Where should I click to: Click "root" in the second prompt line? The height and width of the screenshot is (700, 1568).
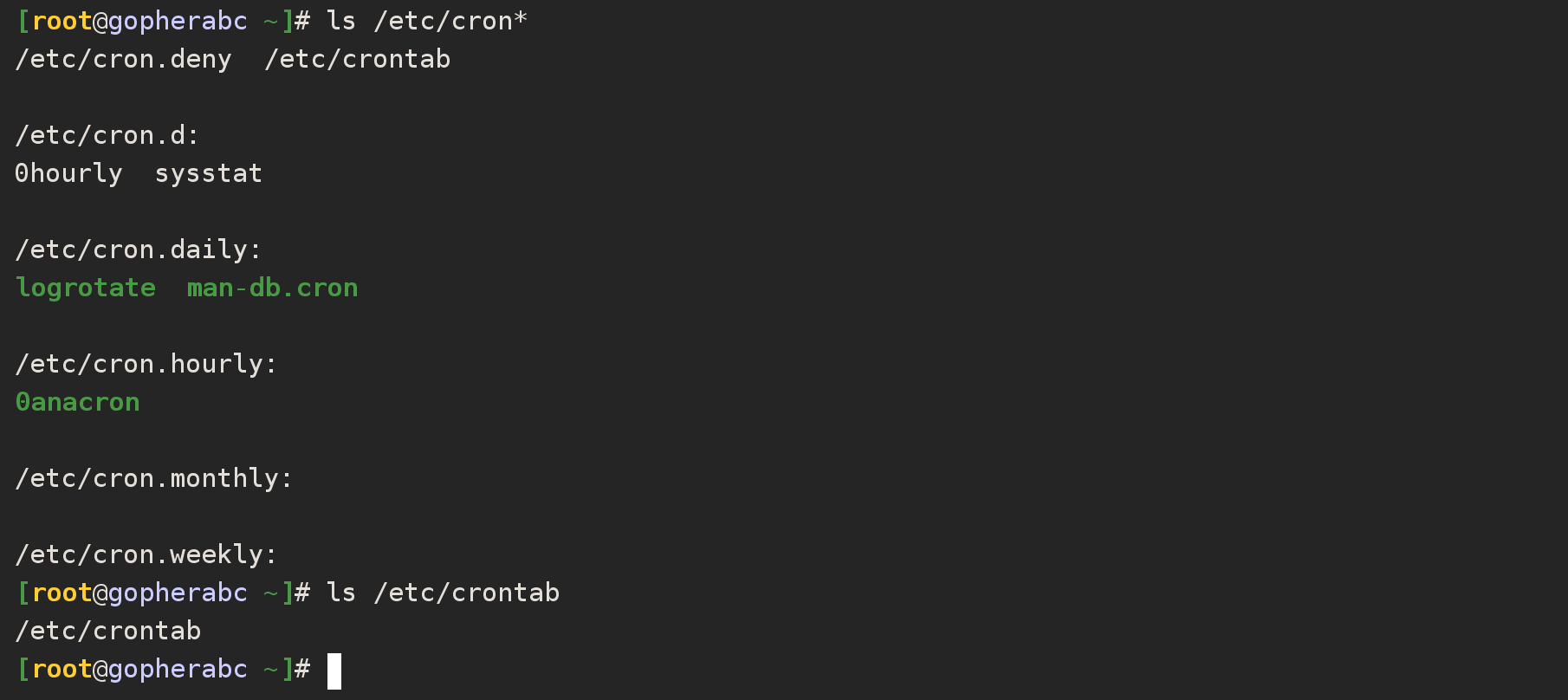tap(62, 593)
